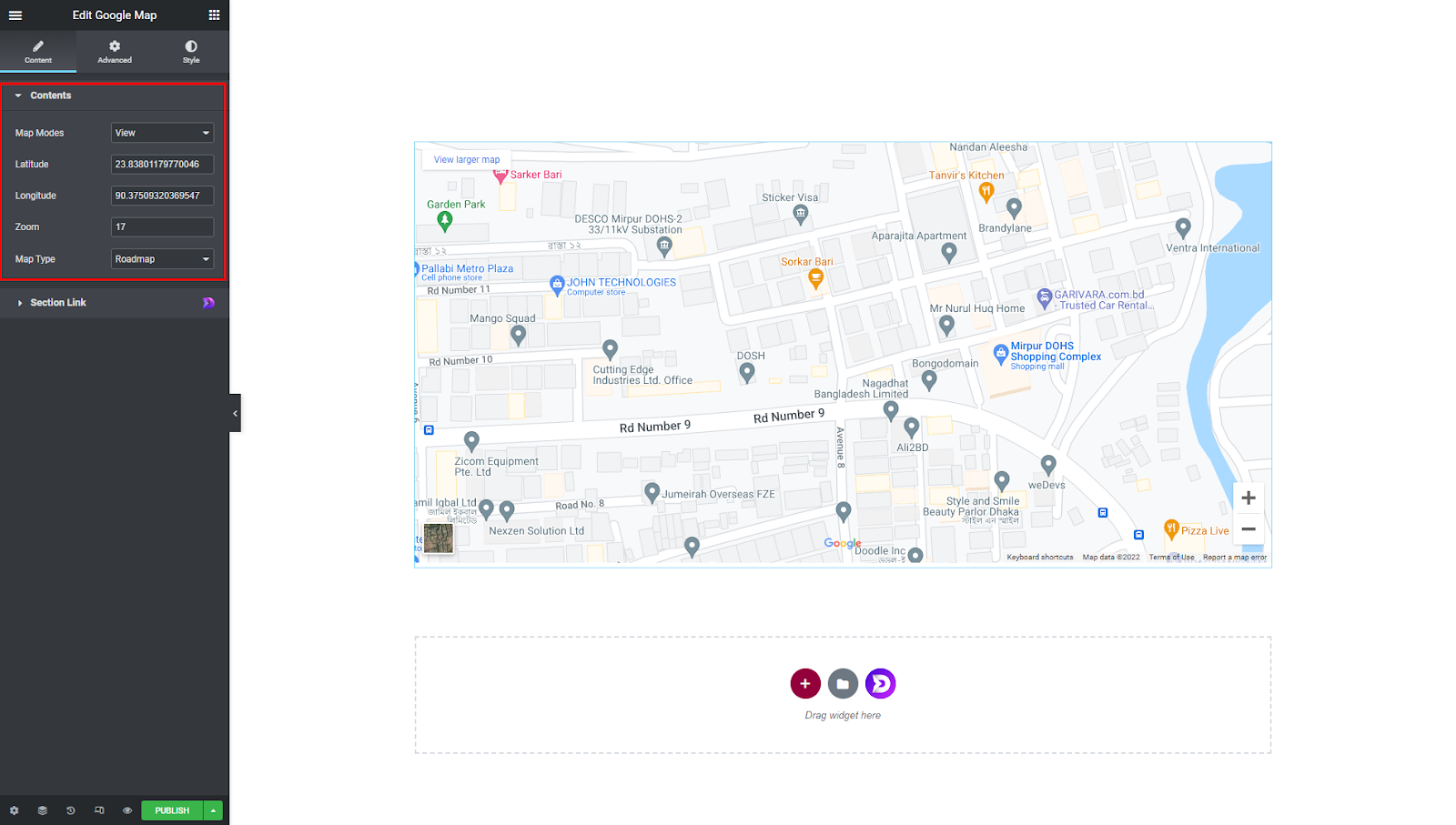This screenshot has width=1456, height=825.
Task: Zoom out on the map
Action: pos(1249,528)
